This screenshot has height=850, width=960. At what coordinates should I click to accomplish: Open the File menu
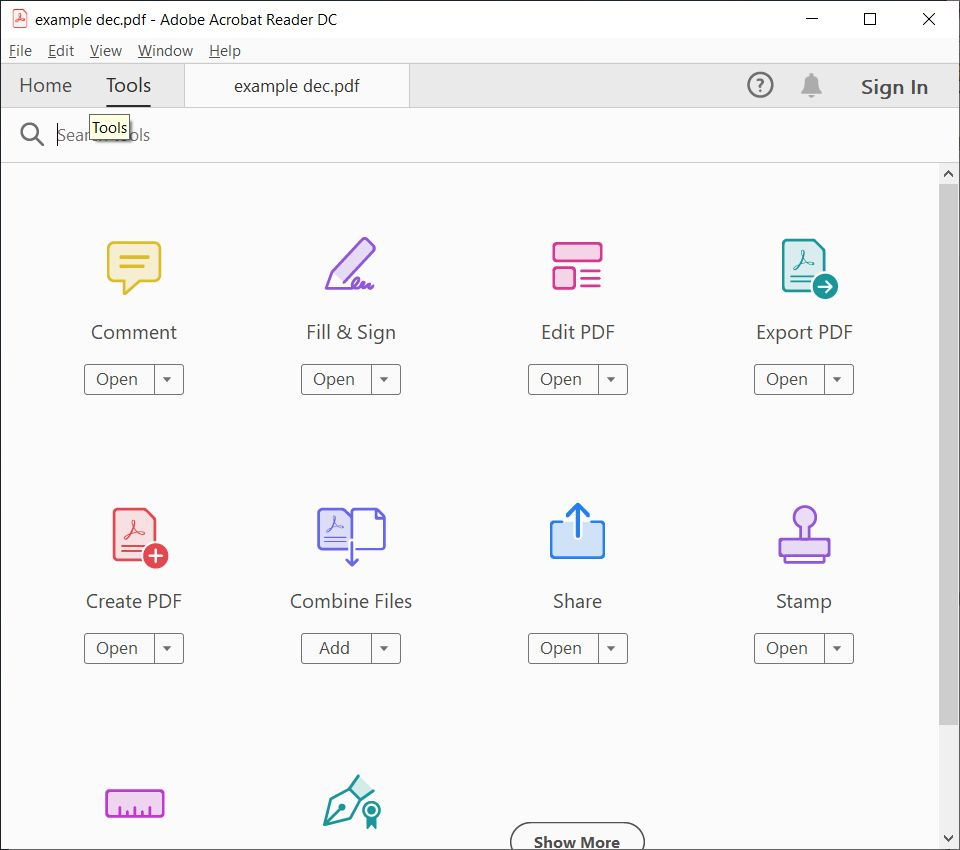pyautogui.click(x=20, y=51)
